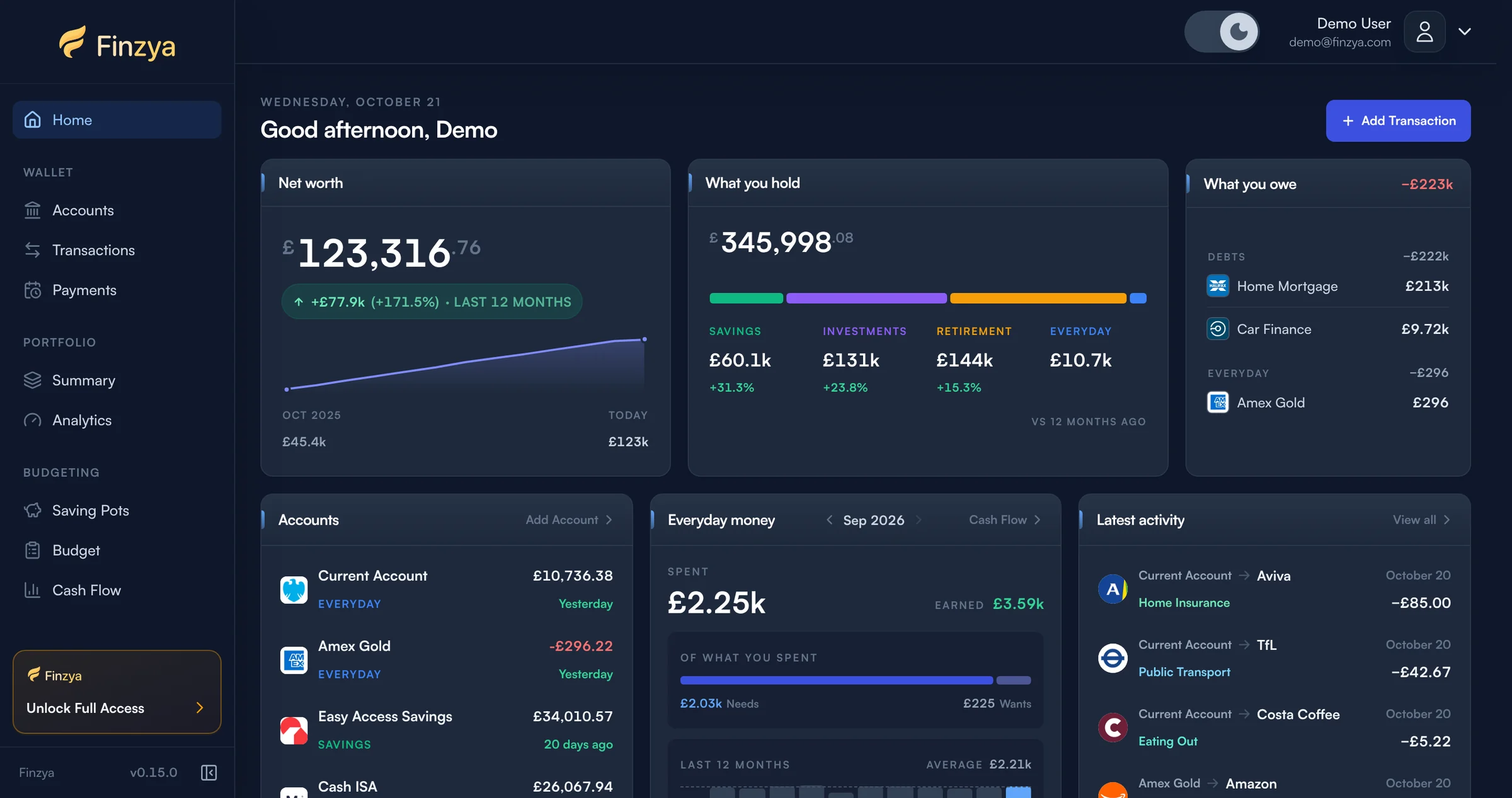Image resolution: width=1512 pixels, height=798 pixels.
Task: Click the Add Transaction button
Action: [1398, 120]
